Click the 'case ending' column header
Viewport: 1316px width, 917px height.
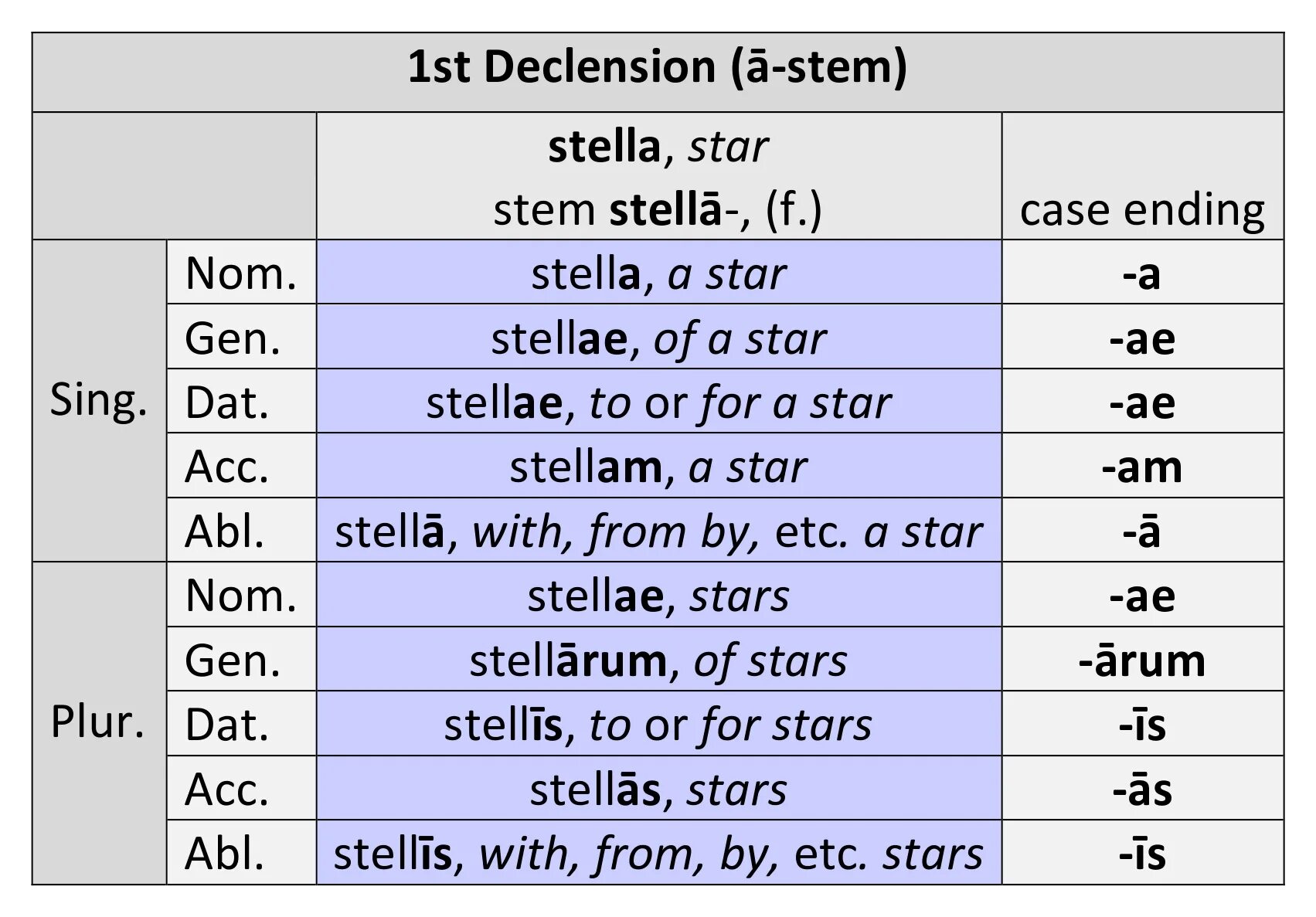tap(1142, 209)
